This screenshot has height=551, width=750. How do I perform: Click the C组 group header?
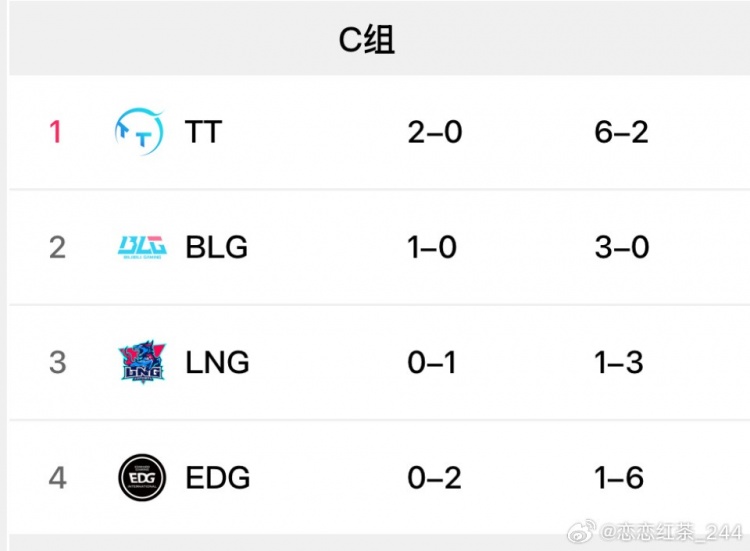(x=367, y=40)
